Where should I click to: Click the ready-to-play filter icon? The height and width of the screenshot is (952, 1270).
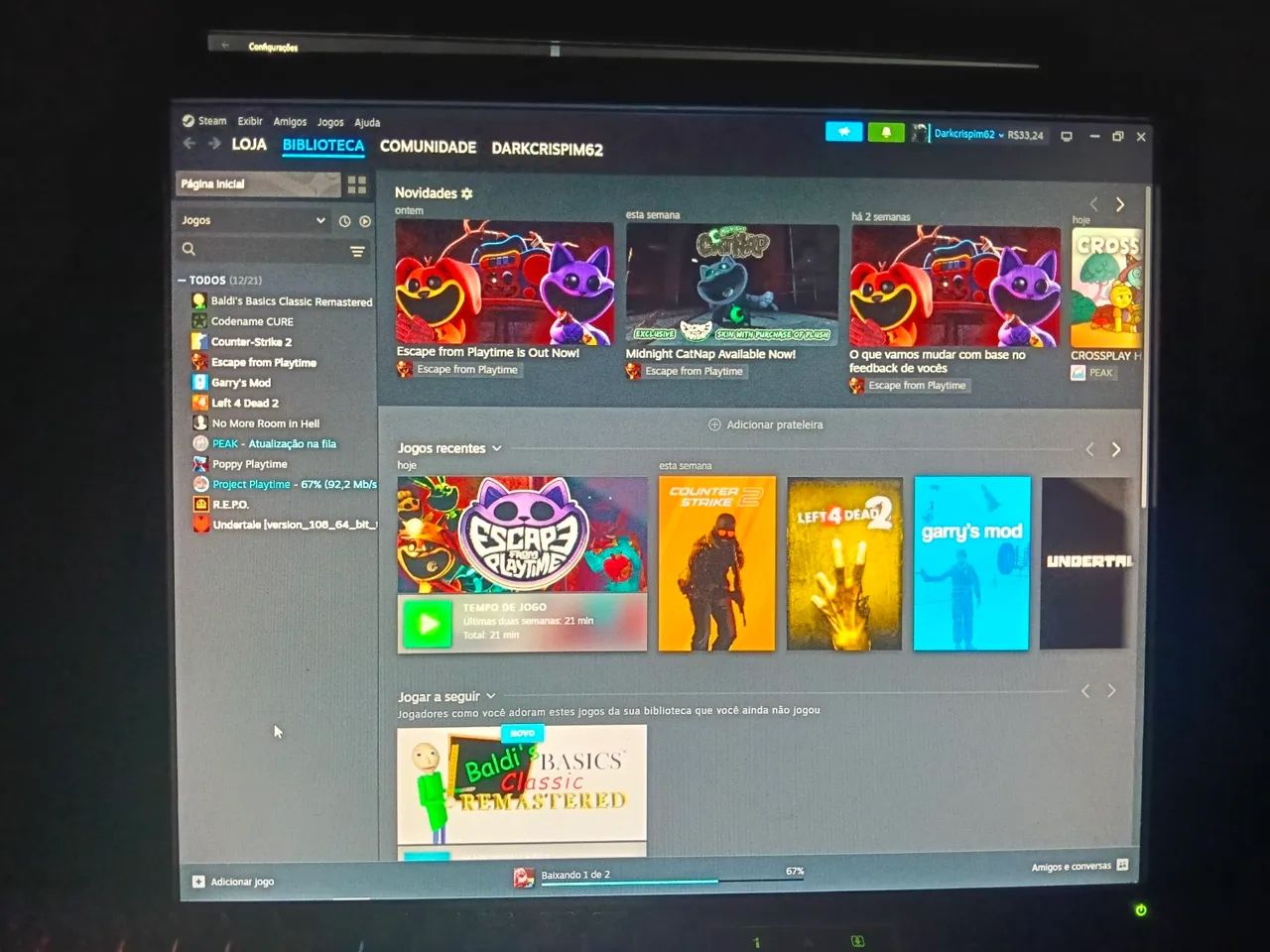click(x=365, y=221)
